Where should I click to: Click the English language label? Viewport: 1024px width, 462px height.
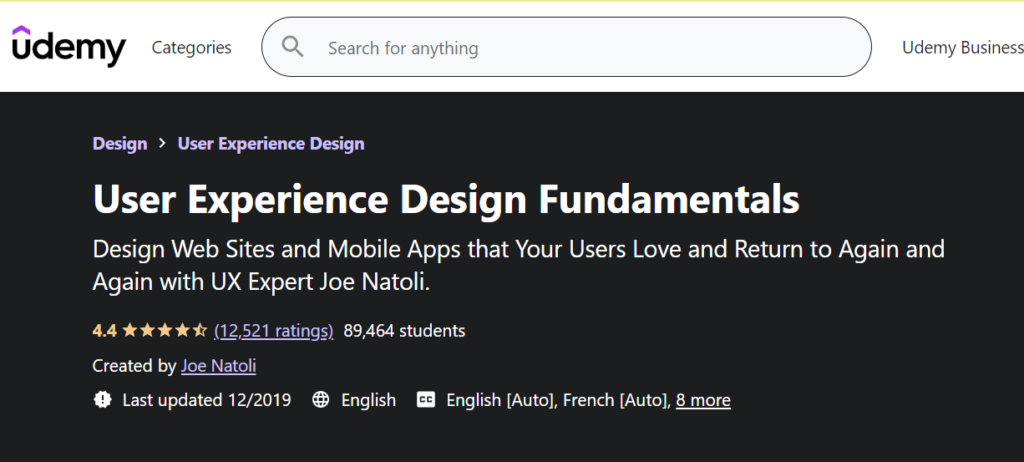click(x=368, y=400)
